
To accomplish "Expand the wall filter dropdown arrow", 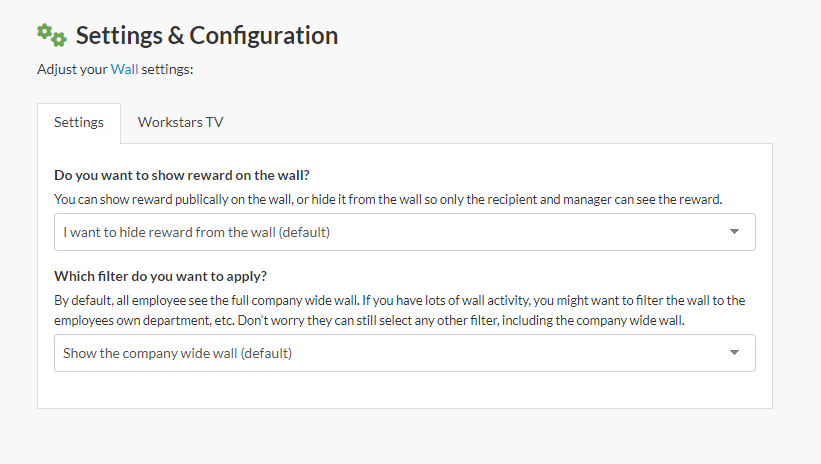I will (x=734, y=353).
